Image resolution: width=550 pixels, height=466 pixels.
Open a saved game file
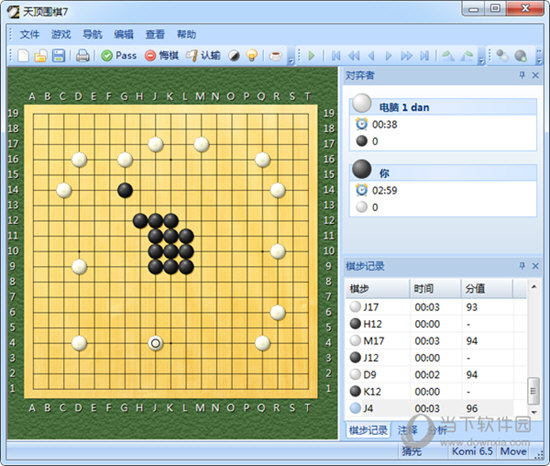coord(40,55)
